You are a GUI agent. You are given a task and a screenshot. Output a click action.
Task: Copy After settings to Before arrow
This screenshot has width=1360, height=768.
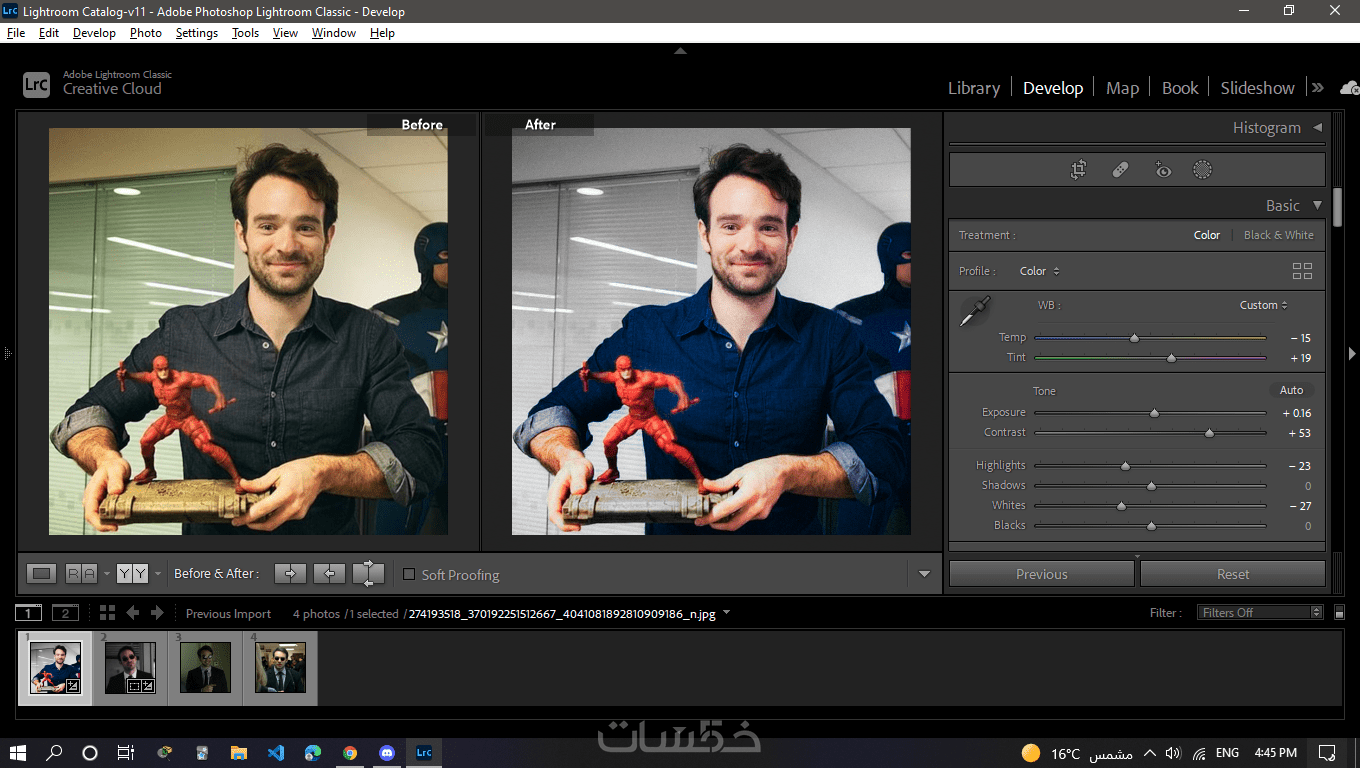click(x=329, y=573)
